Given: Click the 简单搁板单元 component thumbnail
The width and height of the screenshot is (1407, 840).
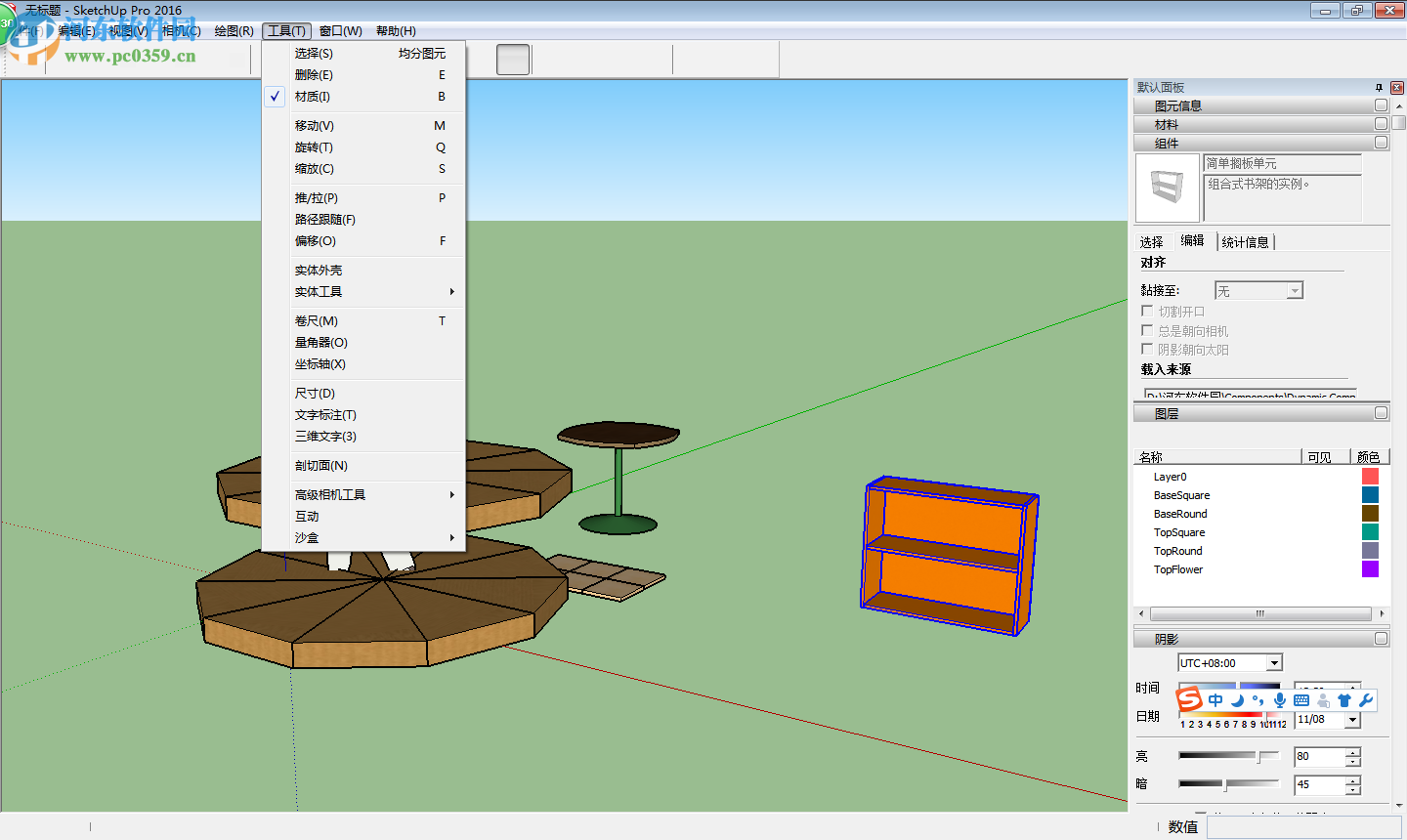Looking at the screenshot, I should click(1167, 187).
